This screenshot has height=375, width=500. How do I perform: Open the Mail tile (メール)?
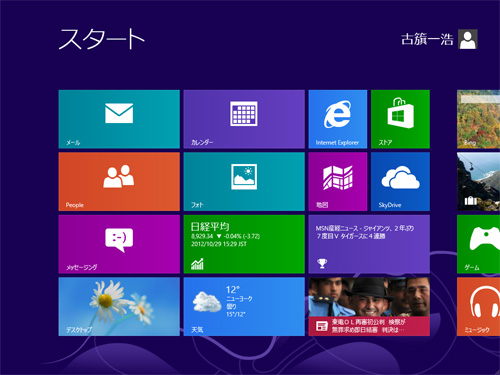[x=119, y=119]
